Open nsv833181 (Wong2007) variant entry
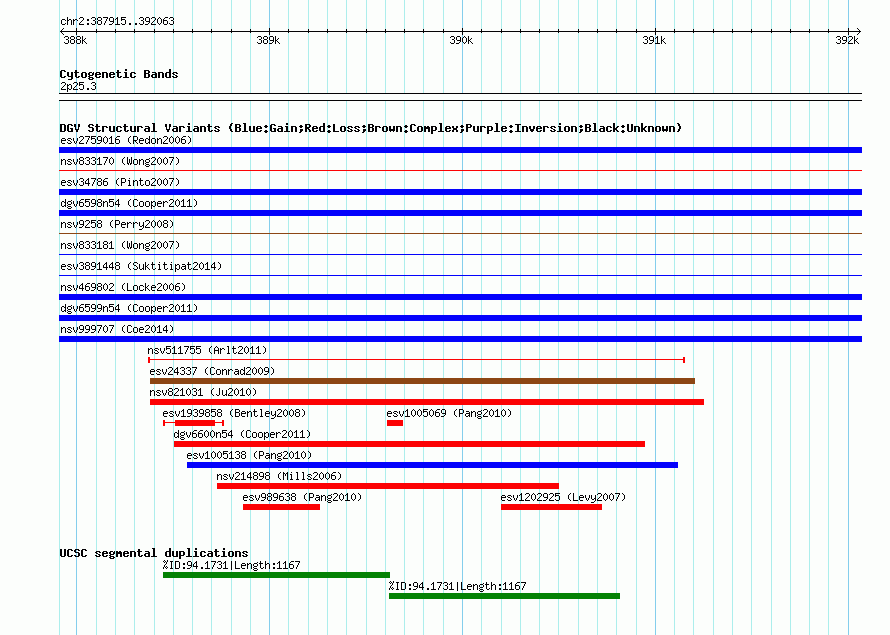 tap(120, 245)
